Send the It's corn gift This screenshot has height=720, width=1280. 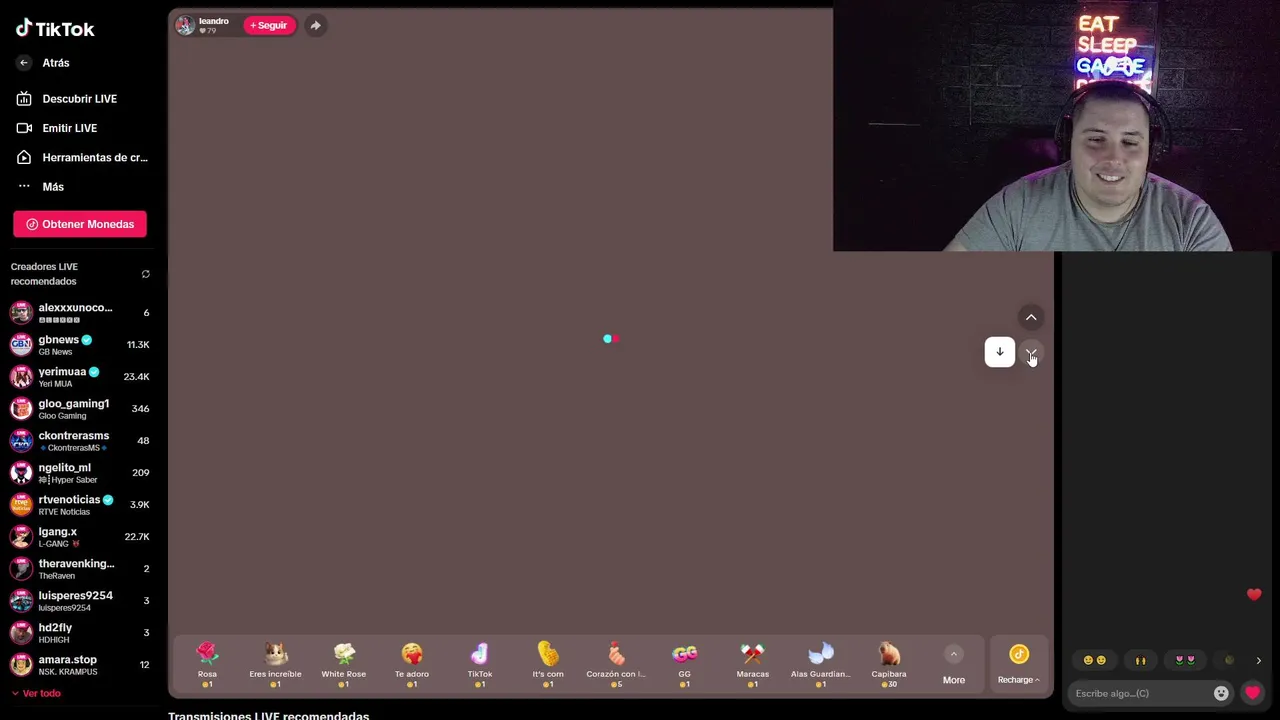548,665
